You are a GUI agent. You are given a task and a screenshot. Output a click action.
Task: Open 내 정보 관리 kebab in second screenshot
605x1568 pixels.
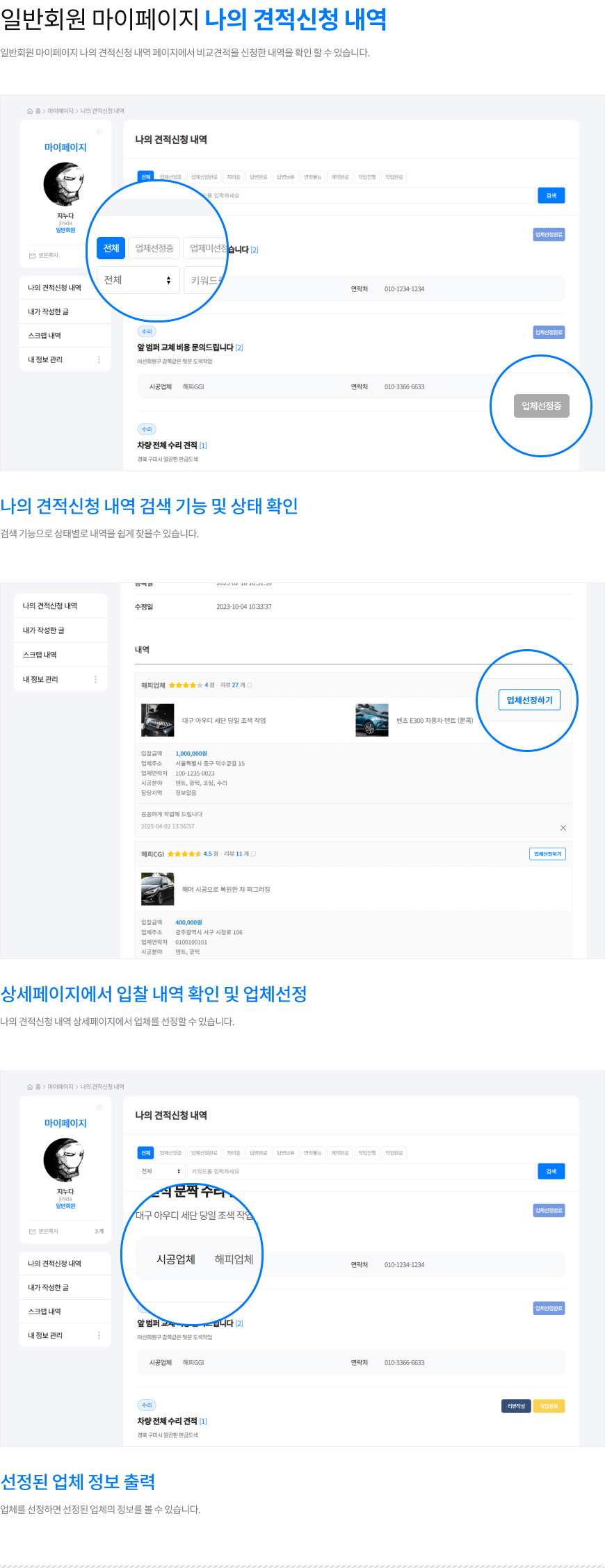[x=95, y=679]
